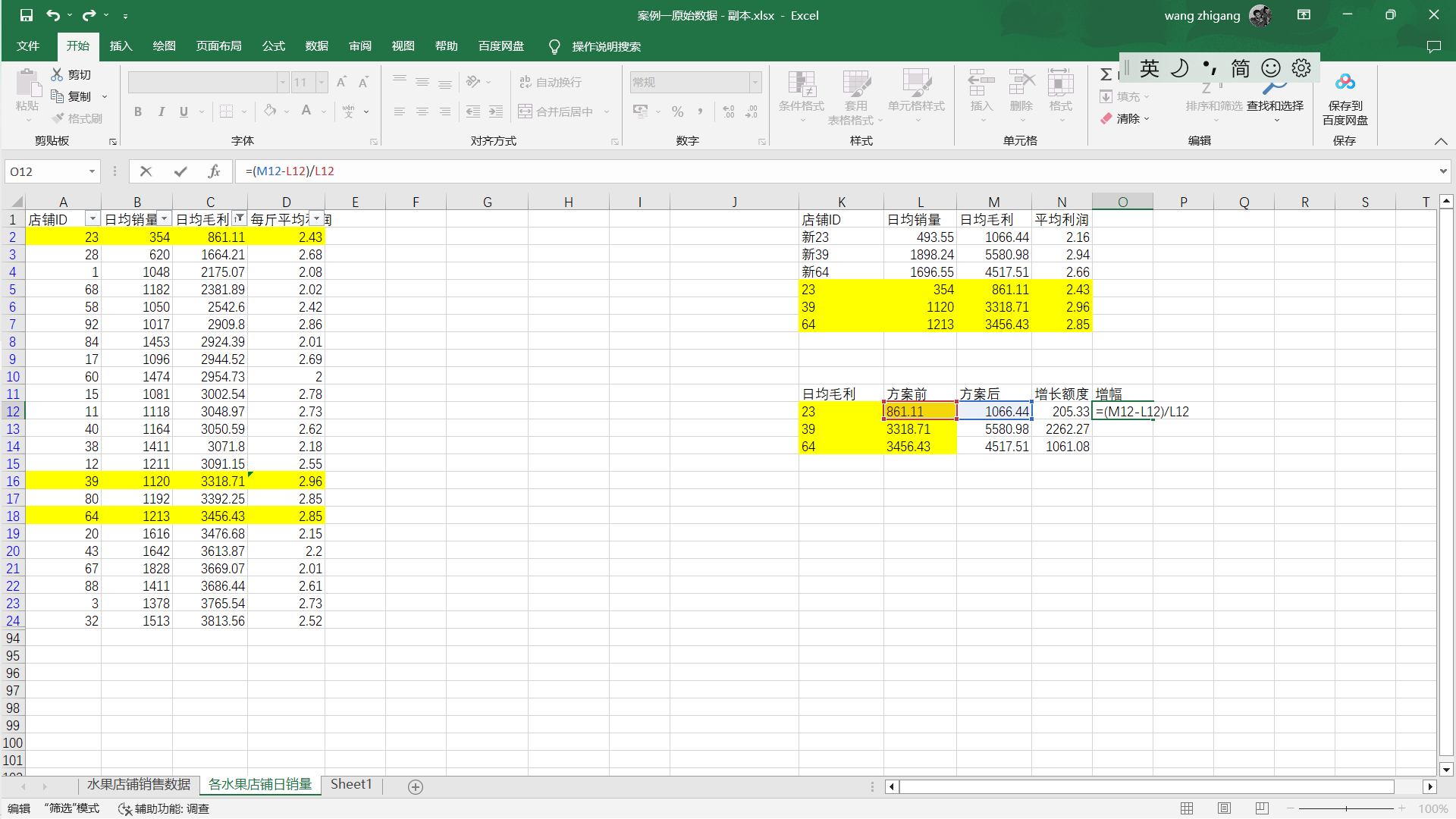Screen dimensions: 1456x819
Task: Toggle Page Break Preview view button
Action: [x=1262, y=808]
